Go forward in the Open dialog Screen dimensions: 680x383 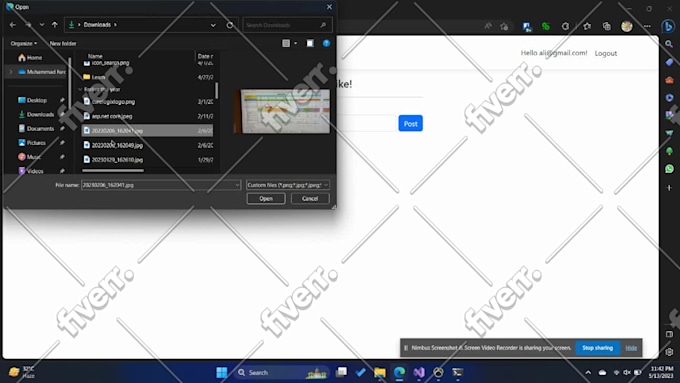tap(28, 25)
